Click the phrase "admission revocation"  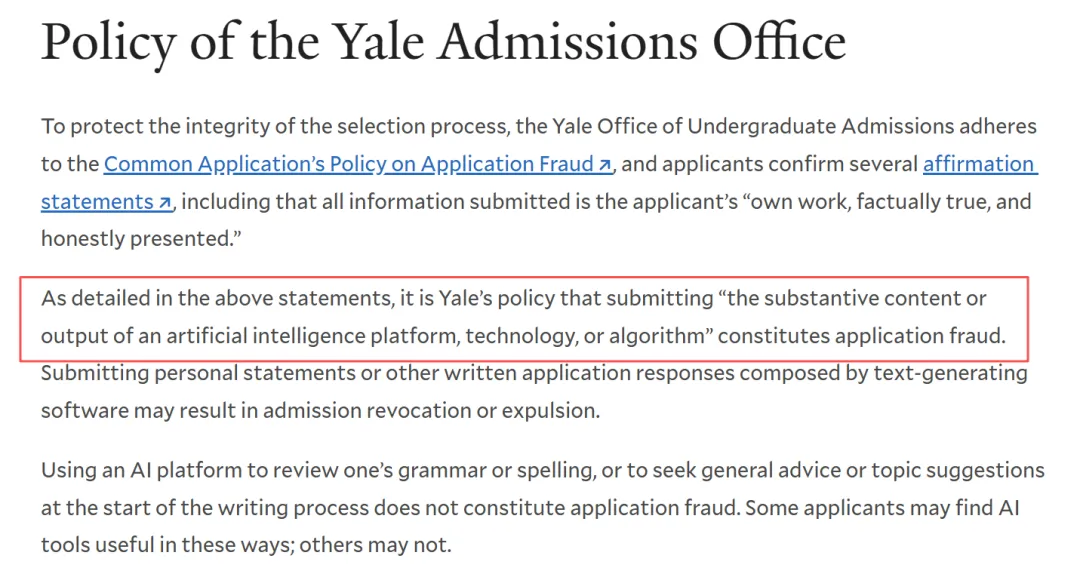[366, 411]
